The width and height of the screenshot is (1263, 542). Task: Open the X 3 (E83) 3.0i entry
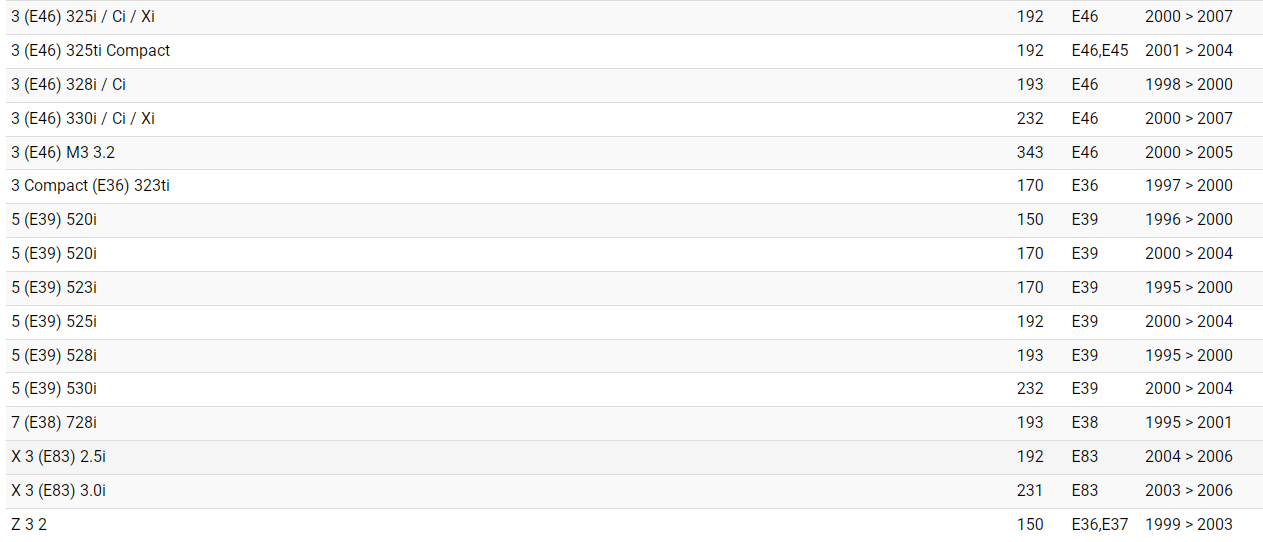(59, 491)
